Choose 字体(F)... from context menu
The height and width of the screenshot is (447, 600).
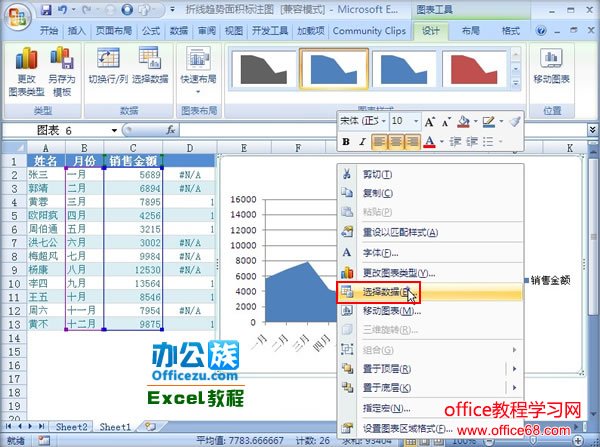pos(430,253)
